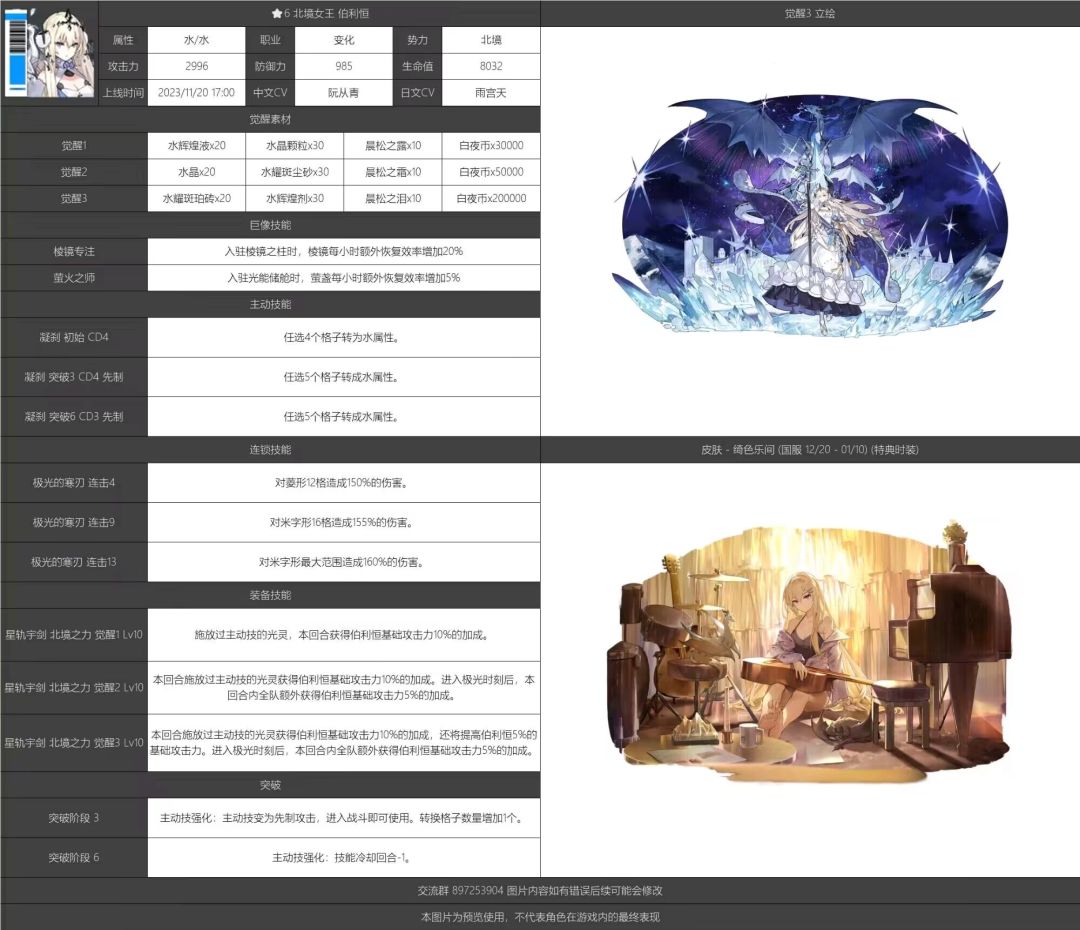Click the material cell 晨松之泪x10

pyautogui.click(x=393, y=198)
